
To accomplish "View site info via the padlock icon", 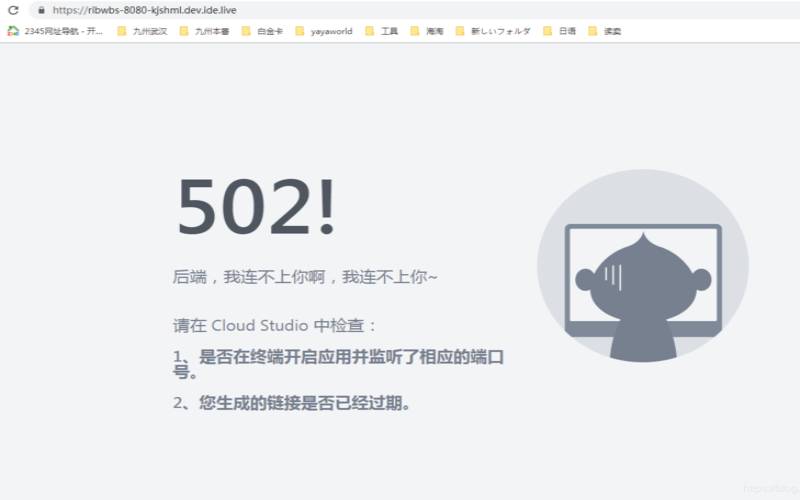I will 41,10.
